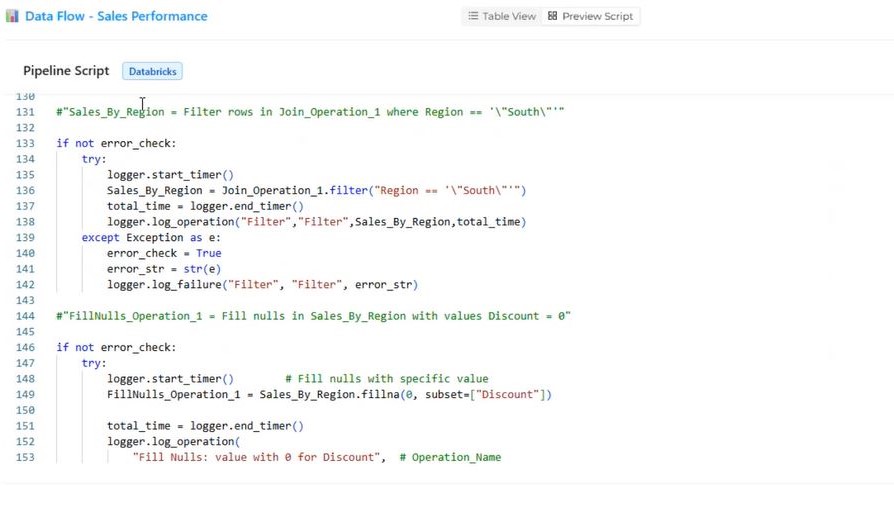Viewport: 894px width, 528px height.
Task: Click the list icon in Table View
Action: point(473,16)
